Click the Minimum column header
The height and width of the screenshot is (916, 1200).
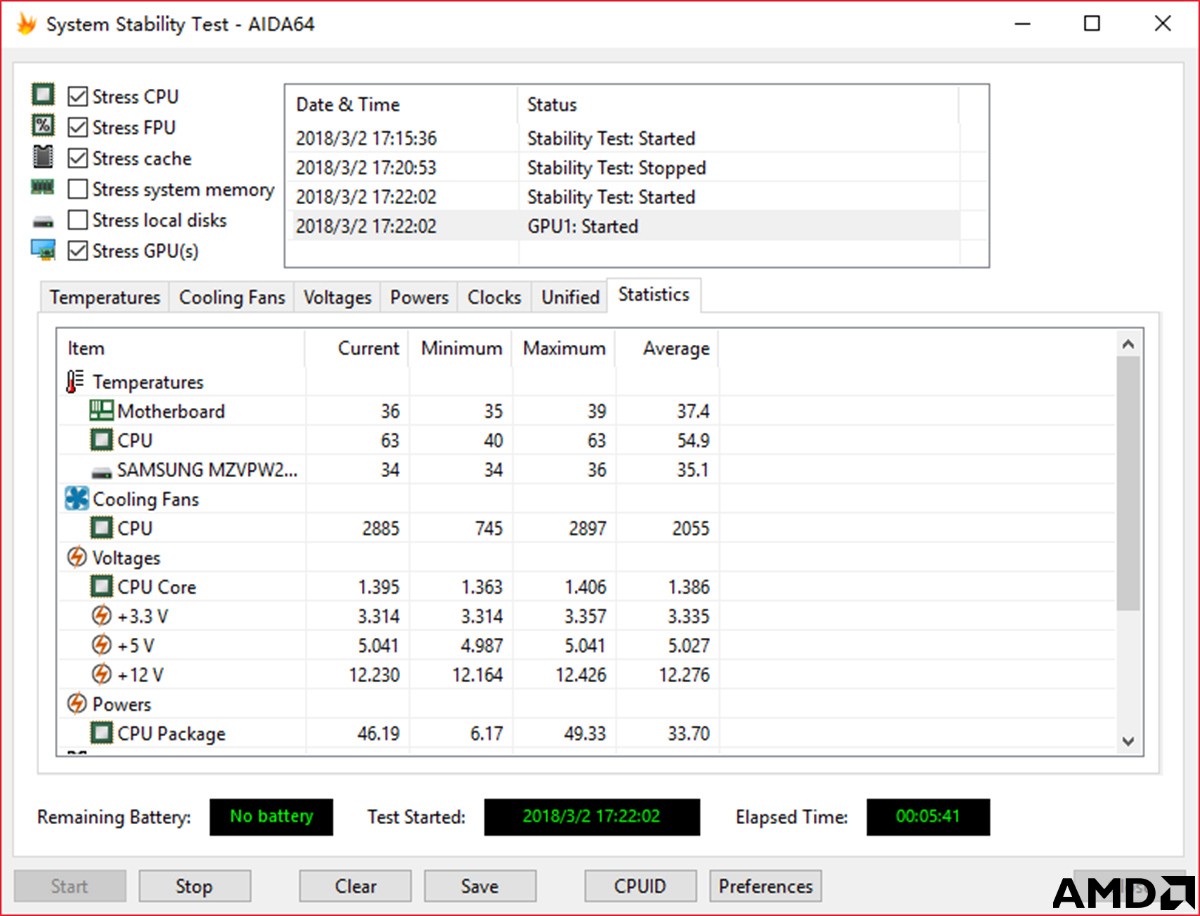tap(461, 348)
